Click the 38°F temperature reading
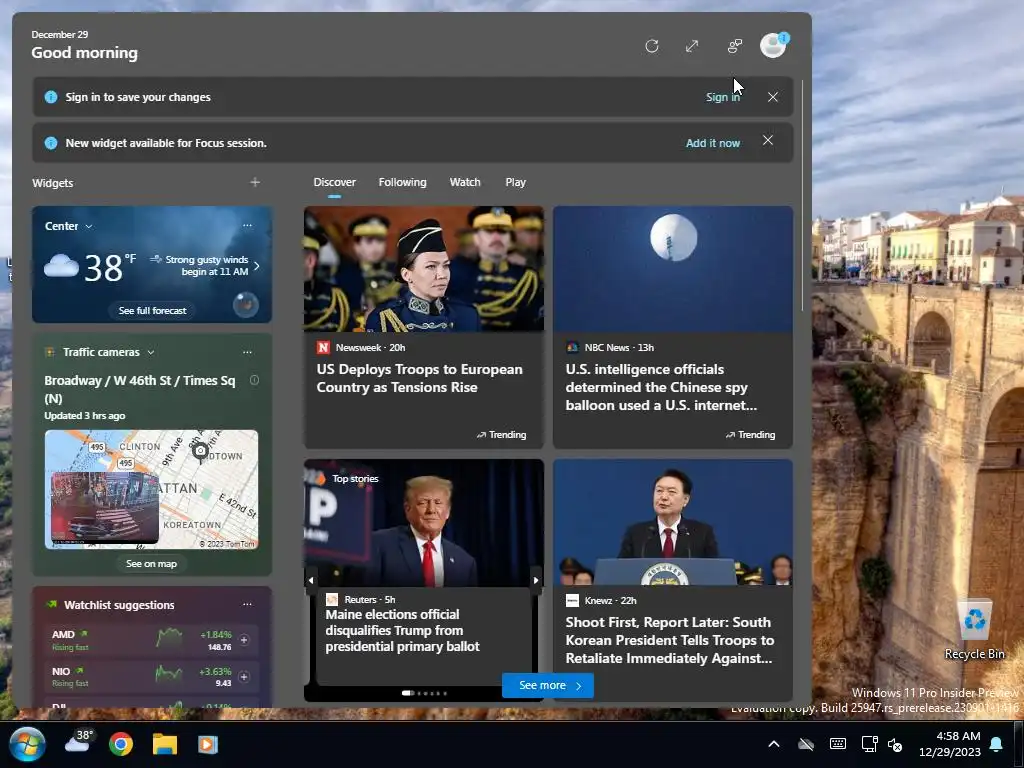This screenshot has height=768, width=1024. click(x=110, y=267)
